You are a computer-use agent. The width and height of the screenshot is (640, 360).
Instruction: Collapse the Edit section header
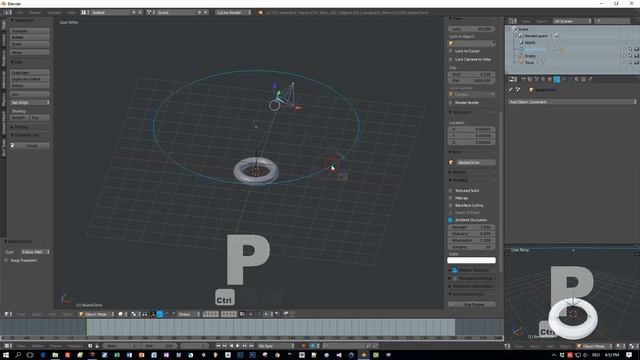pyautogui.click(x=18, y=62)
